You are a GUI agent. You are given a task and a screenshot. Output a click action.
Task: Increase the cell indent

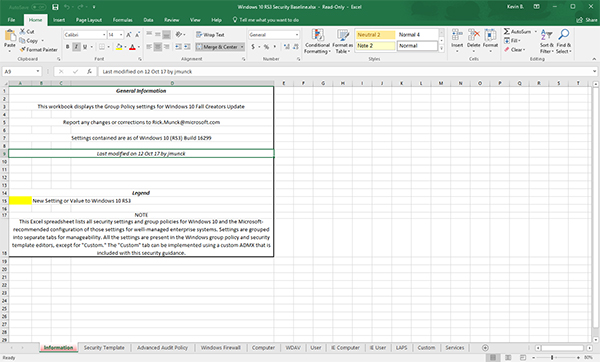coord(187,47)
